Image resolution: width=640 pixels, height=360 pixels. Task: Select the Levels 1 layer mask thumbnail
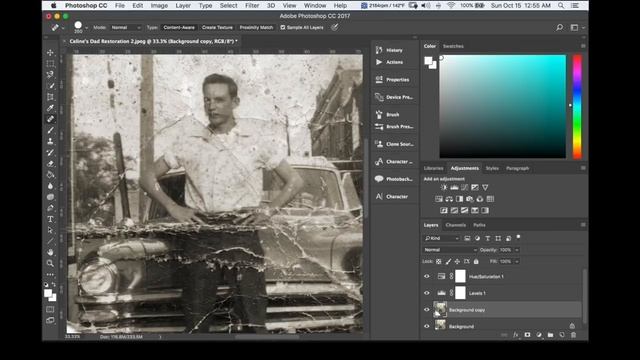(x=460, y=293)
